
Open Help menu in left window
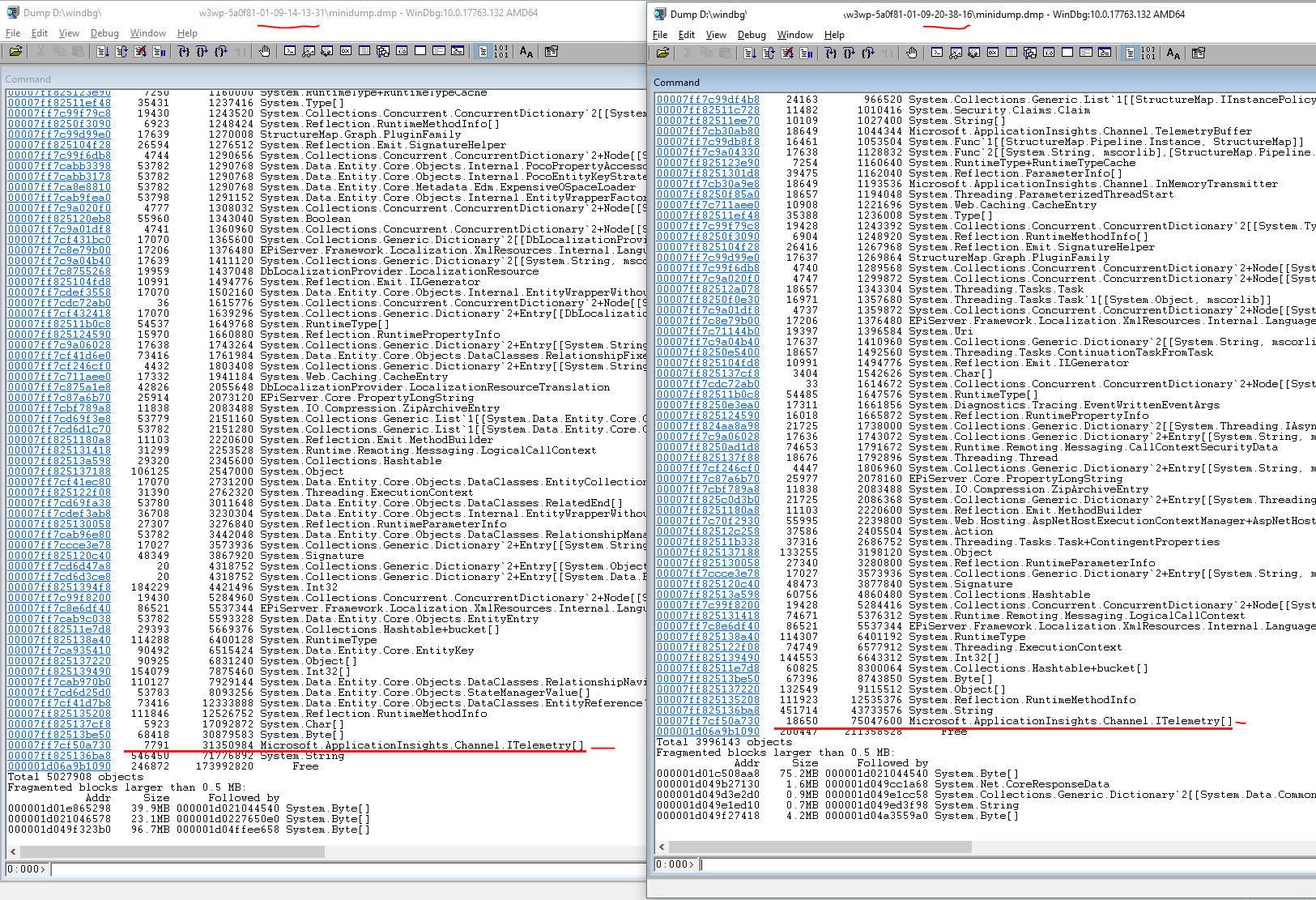187,33
